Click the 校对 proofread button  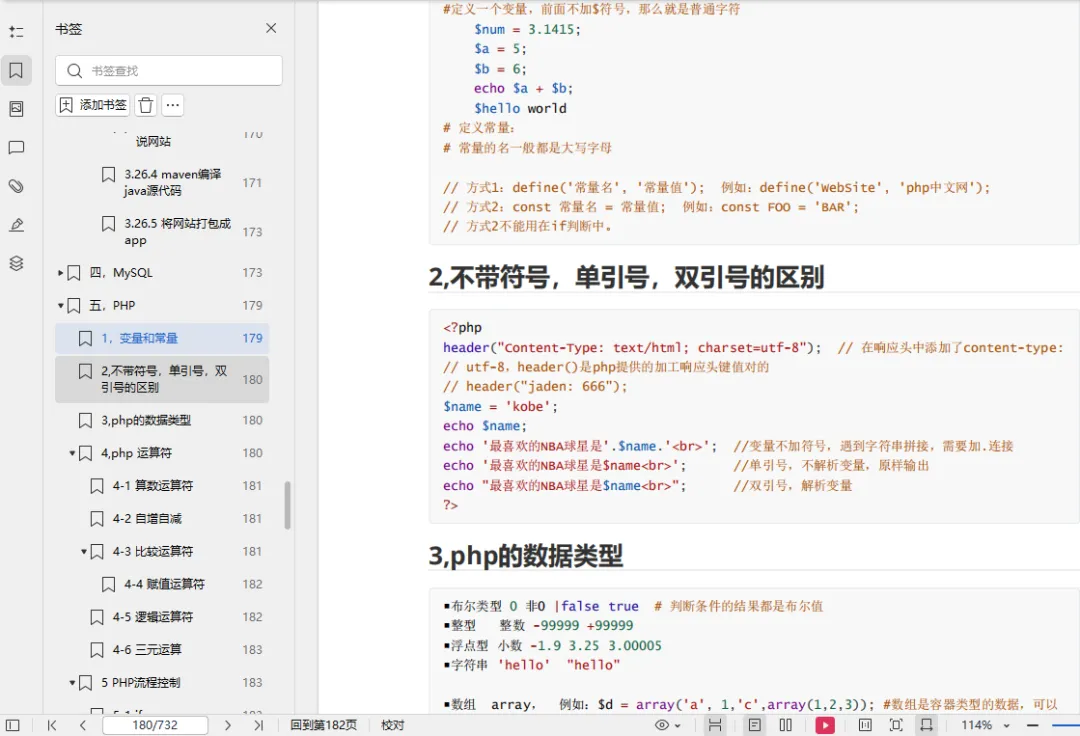[393, 725]
